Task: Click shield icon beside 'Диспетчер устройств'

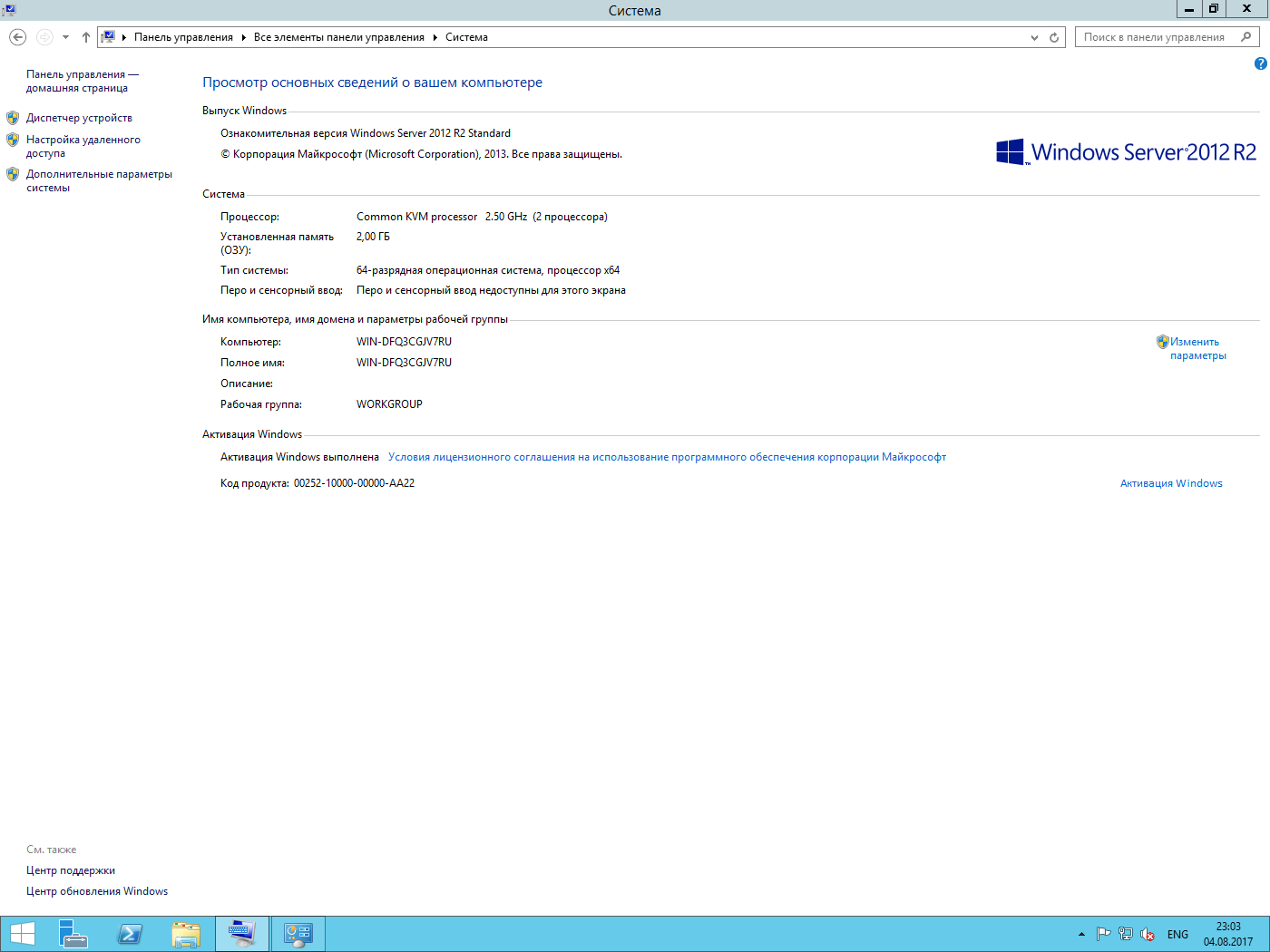Action: click(x=13, y=118)
